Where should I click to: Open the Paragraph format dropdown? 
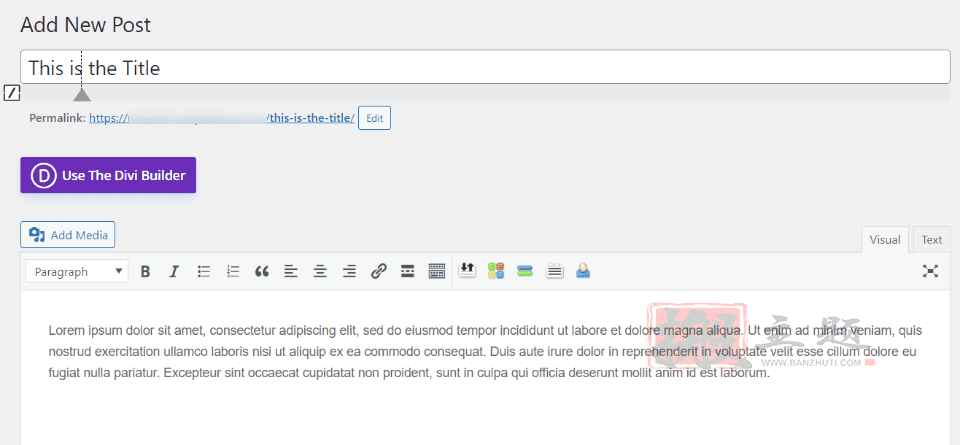[x=77, y=271]
